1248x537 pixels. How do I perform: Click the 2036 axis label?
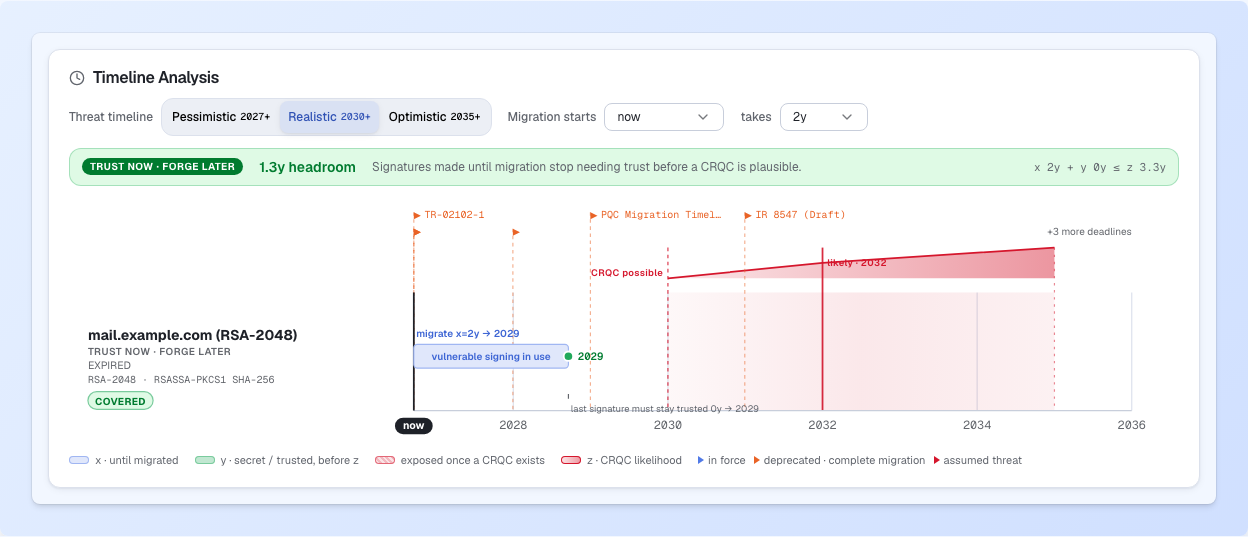(x=1131, y=425)
